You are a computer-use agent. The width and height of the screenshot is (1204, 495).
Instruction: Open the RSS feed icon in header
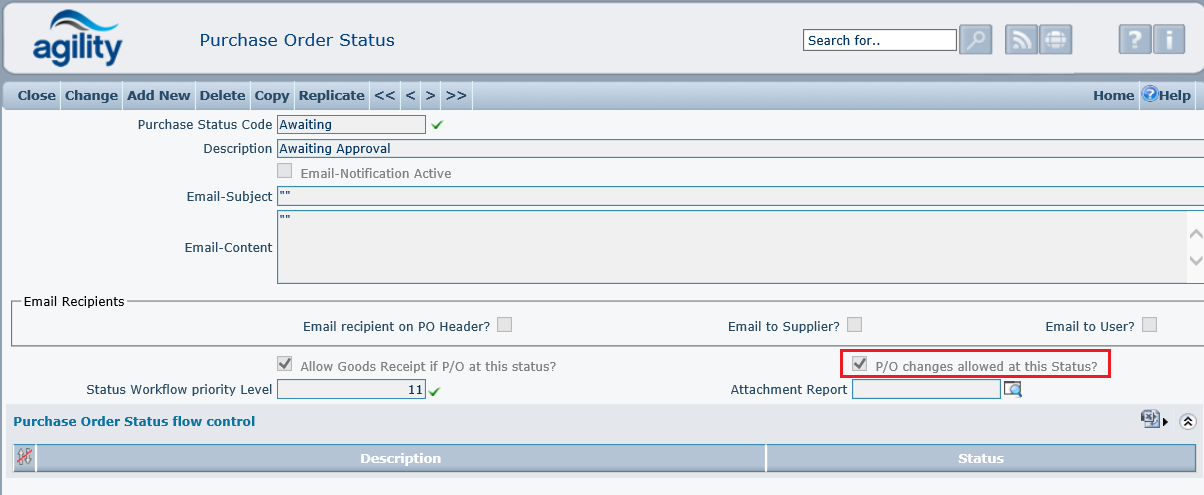click(1021, 40)
